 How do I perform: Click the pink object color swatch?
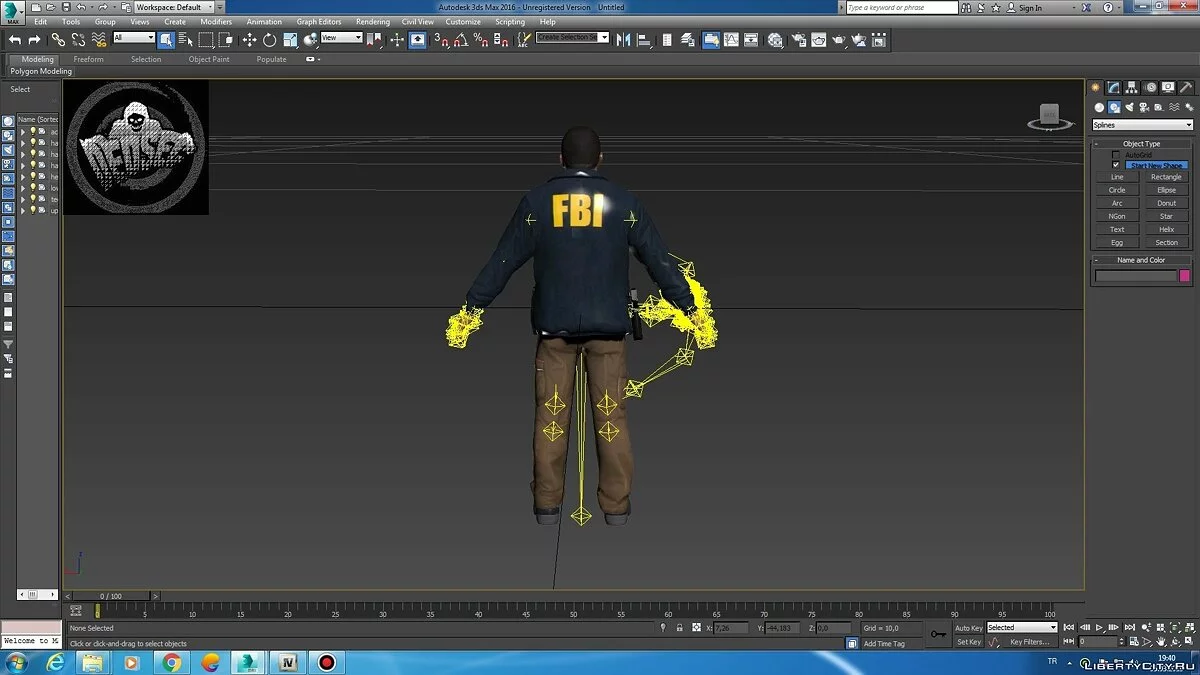pyautogui.click(x=1185, y=276)
